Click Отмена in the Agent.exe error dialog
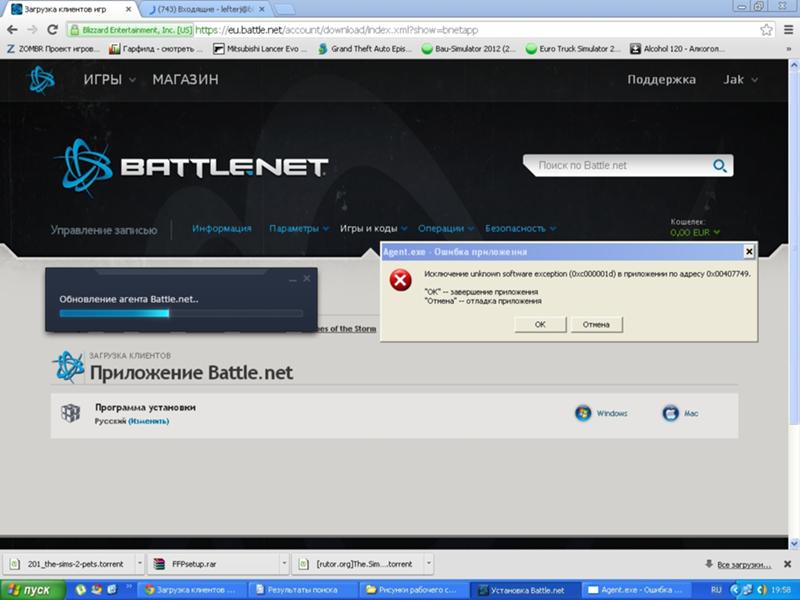Screen dimensions: 800x600 click(596, 324)
